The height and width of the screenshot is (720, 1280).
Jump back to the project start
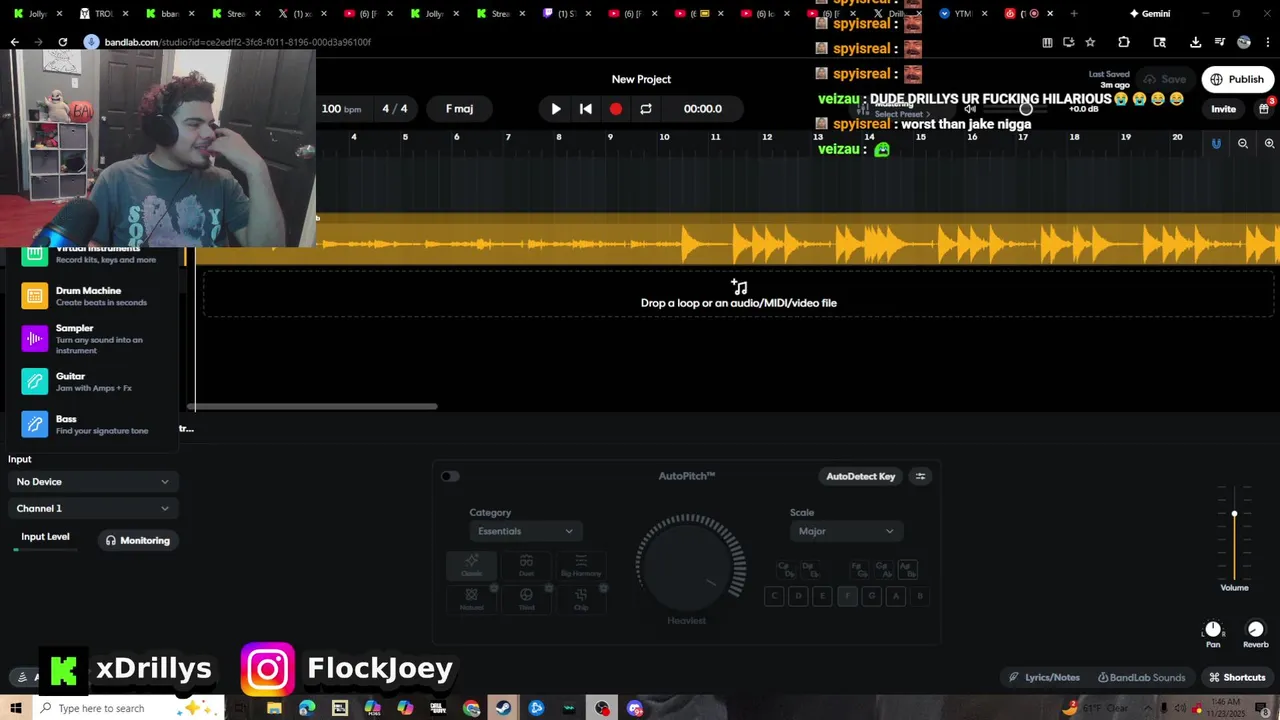pyautogui.click(x=586, y=109)
